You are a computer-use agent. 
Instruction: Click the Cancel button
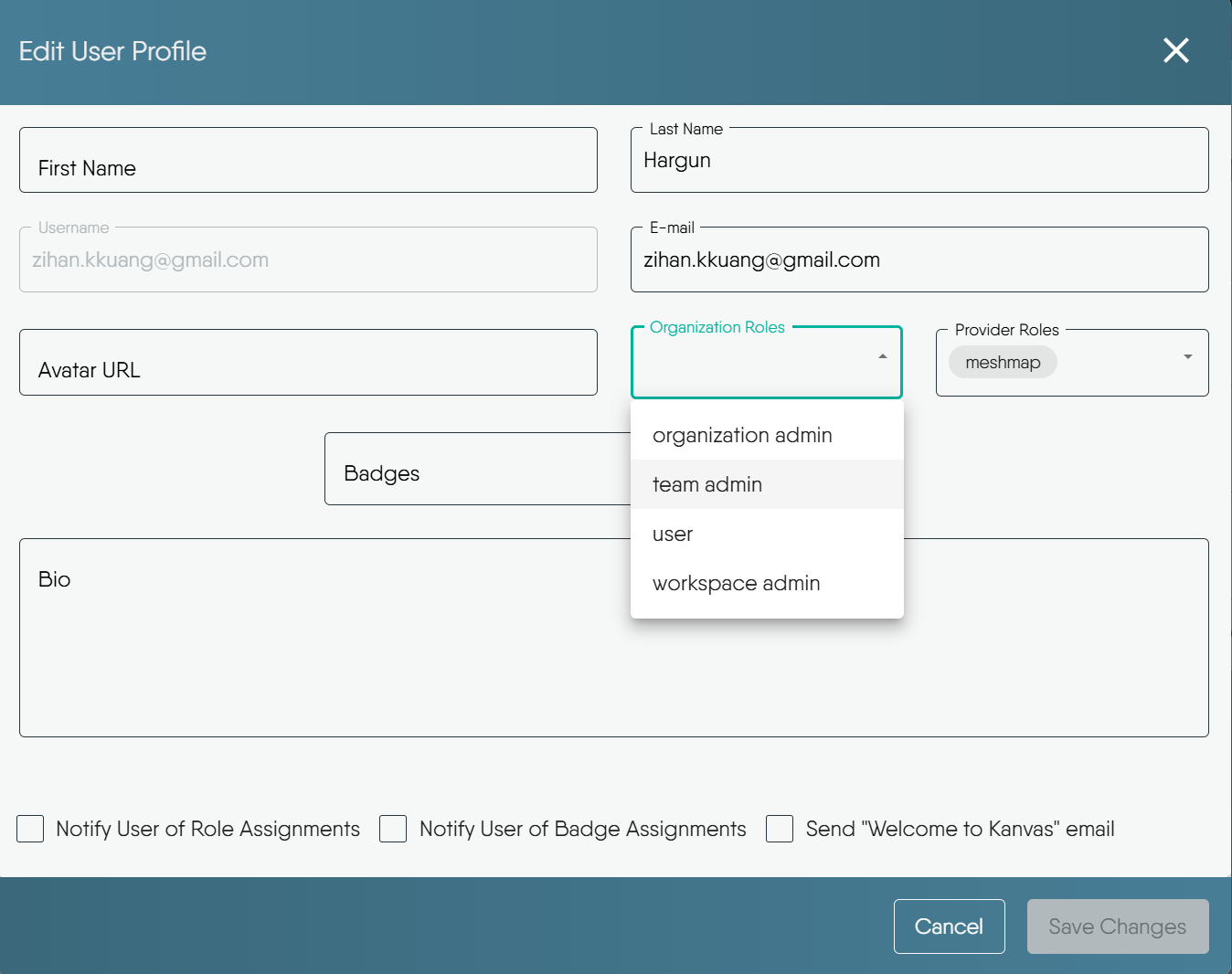(949, 926)
